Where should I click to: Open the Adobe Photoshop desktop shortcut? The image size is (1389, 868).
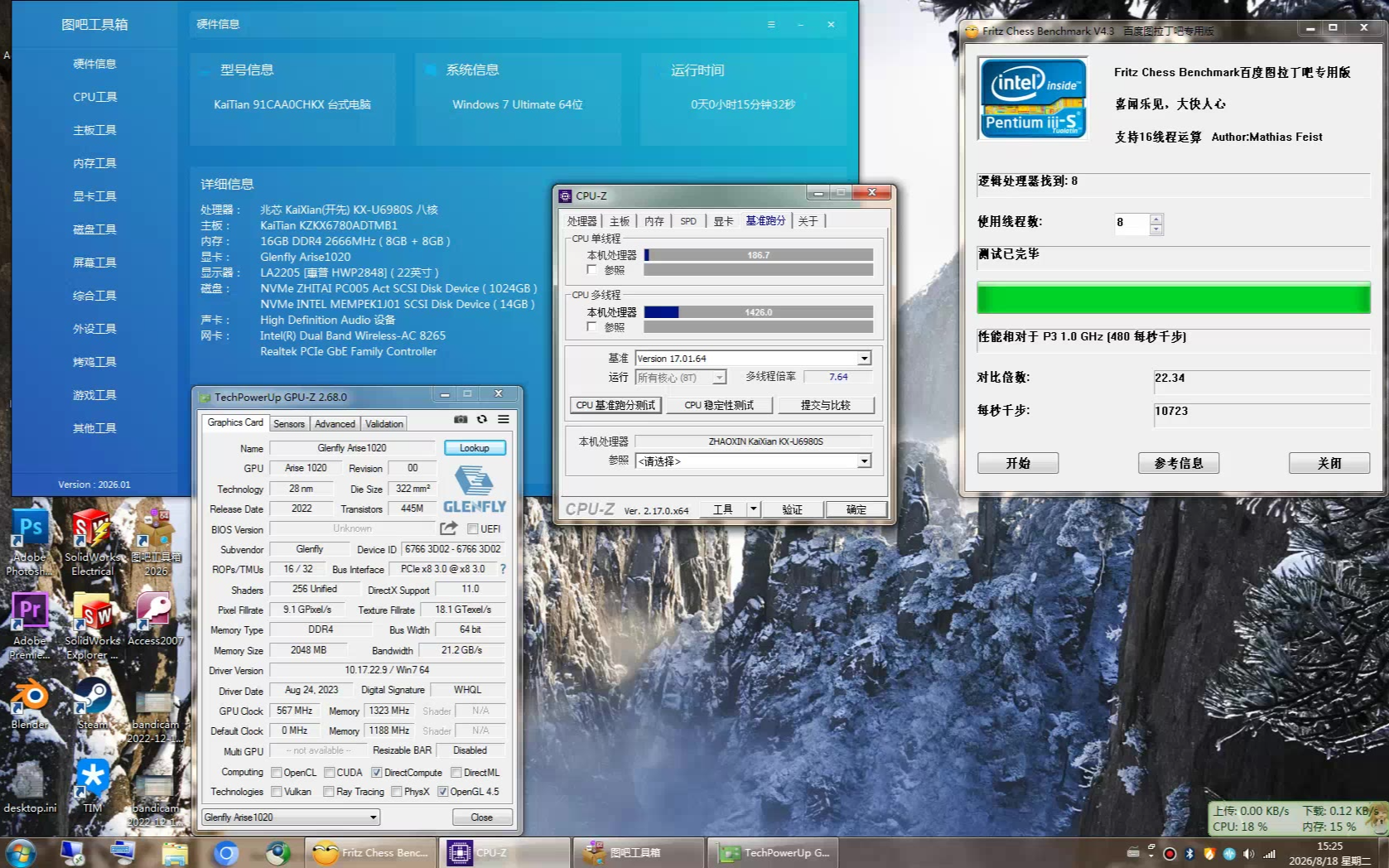pos(29,543)
